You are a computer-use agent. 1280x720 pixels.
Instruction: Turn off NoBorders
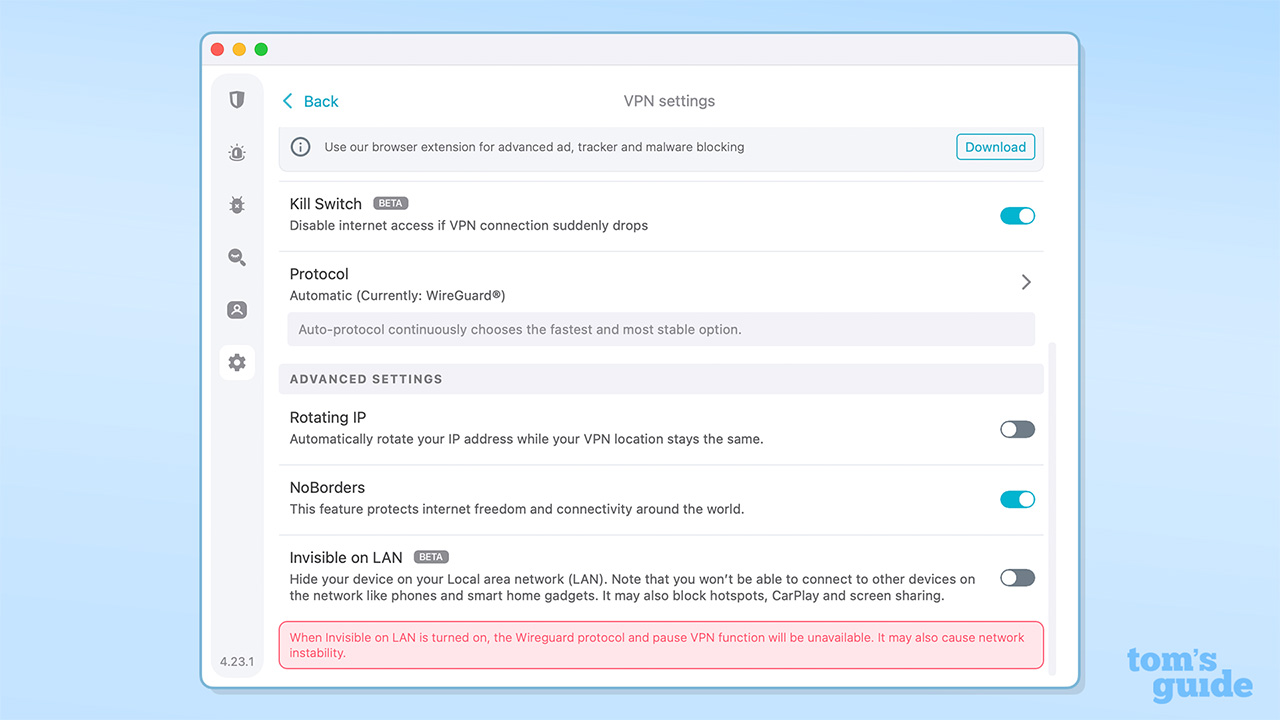(x=1017, y=499)
